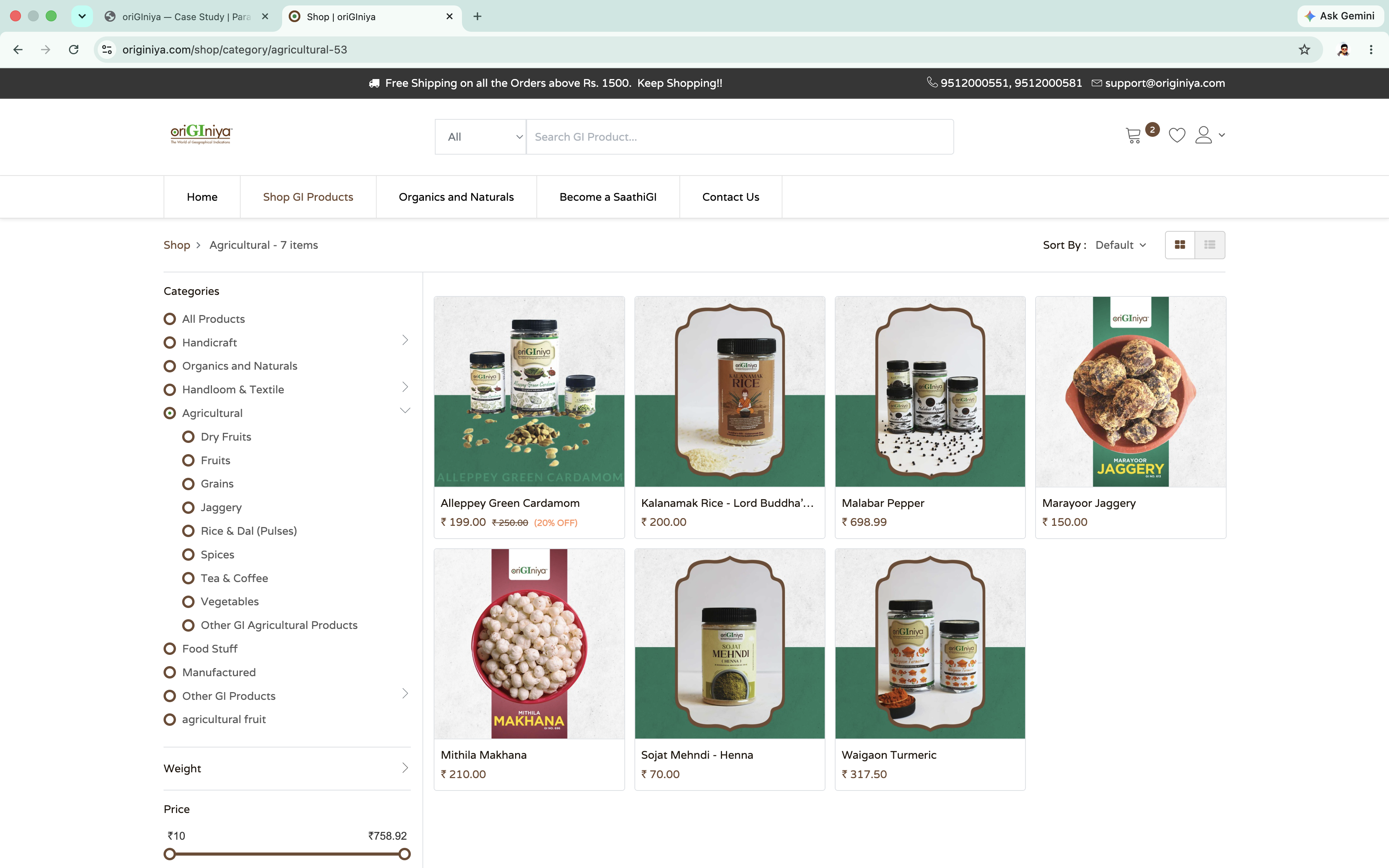Image resolution: width=1389 pixels, height=868 pixels.
Task: Open account menu dropdown arrow
Action: click(x=1222, y=136)
